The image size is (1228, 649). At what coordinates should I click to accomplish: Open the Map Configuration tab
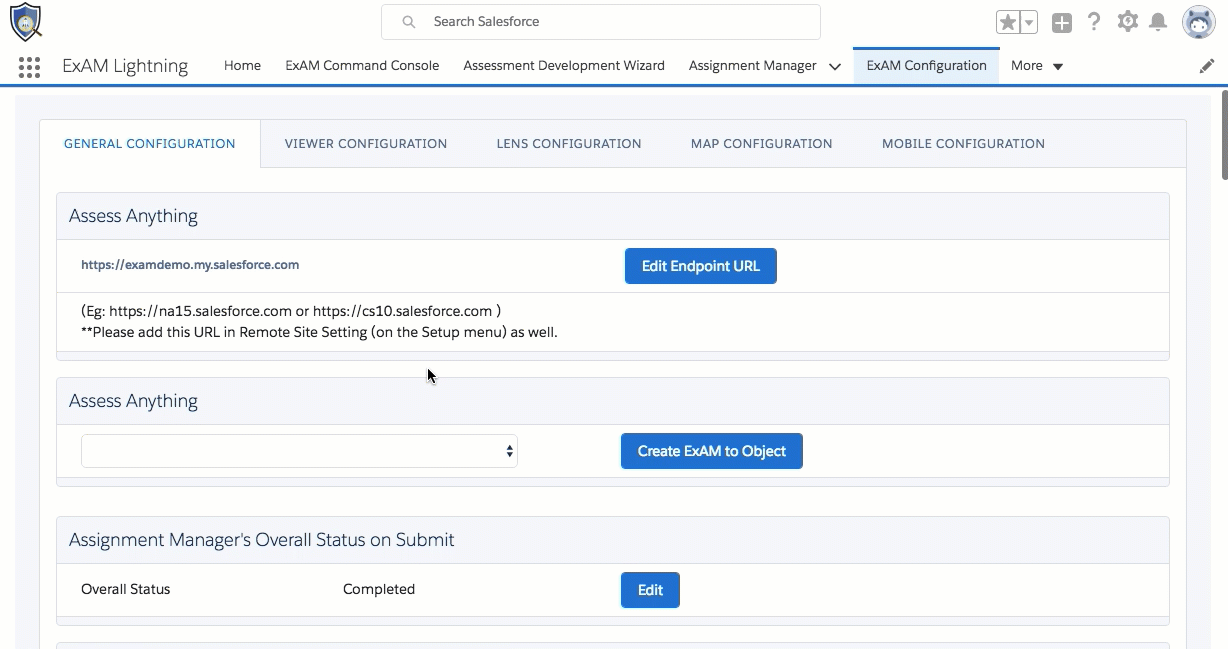[x=761, y=143]
